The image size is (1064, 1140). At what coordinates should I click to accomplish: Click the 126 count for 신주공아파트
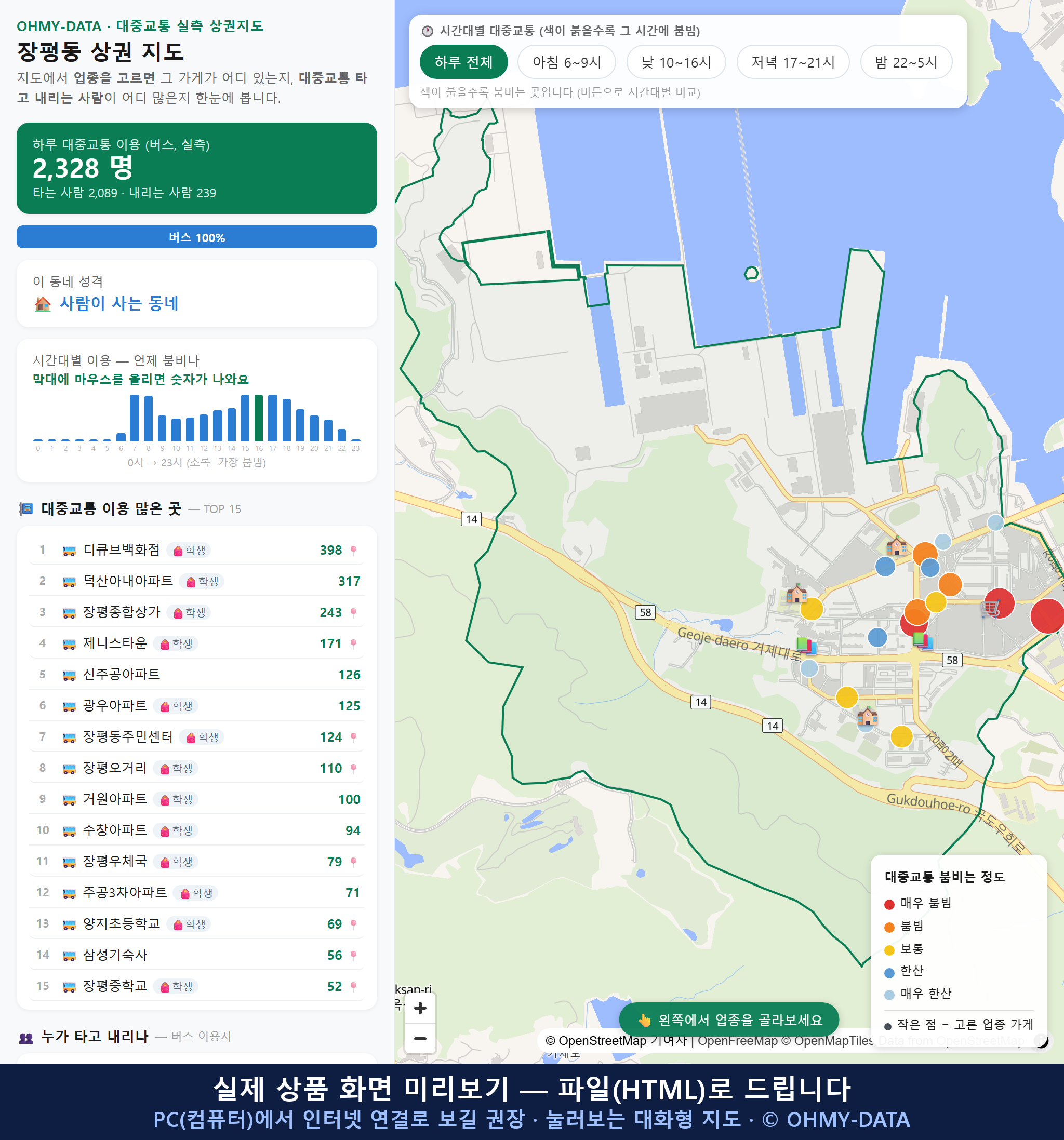[349, 675]
